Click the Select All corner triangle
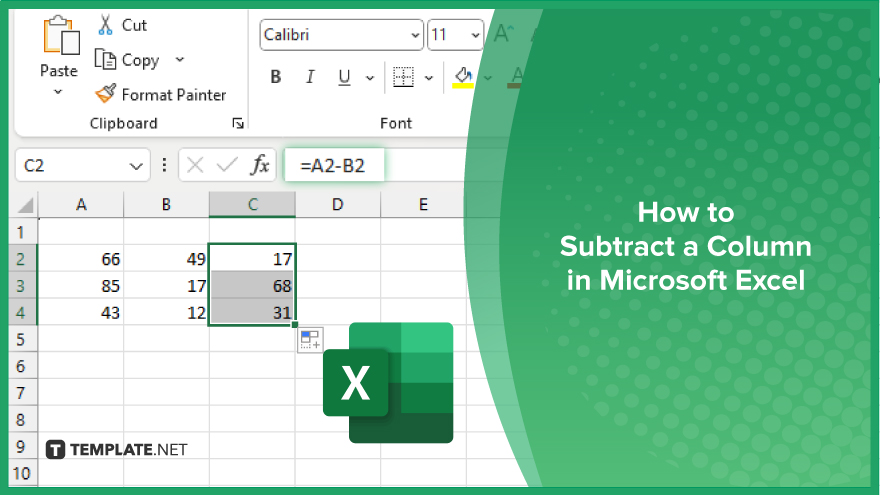 pos(24,205)
